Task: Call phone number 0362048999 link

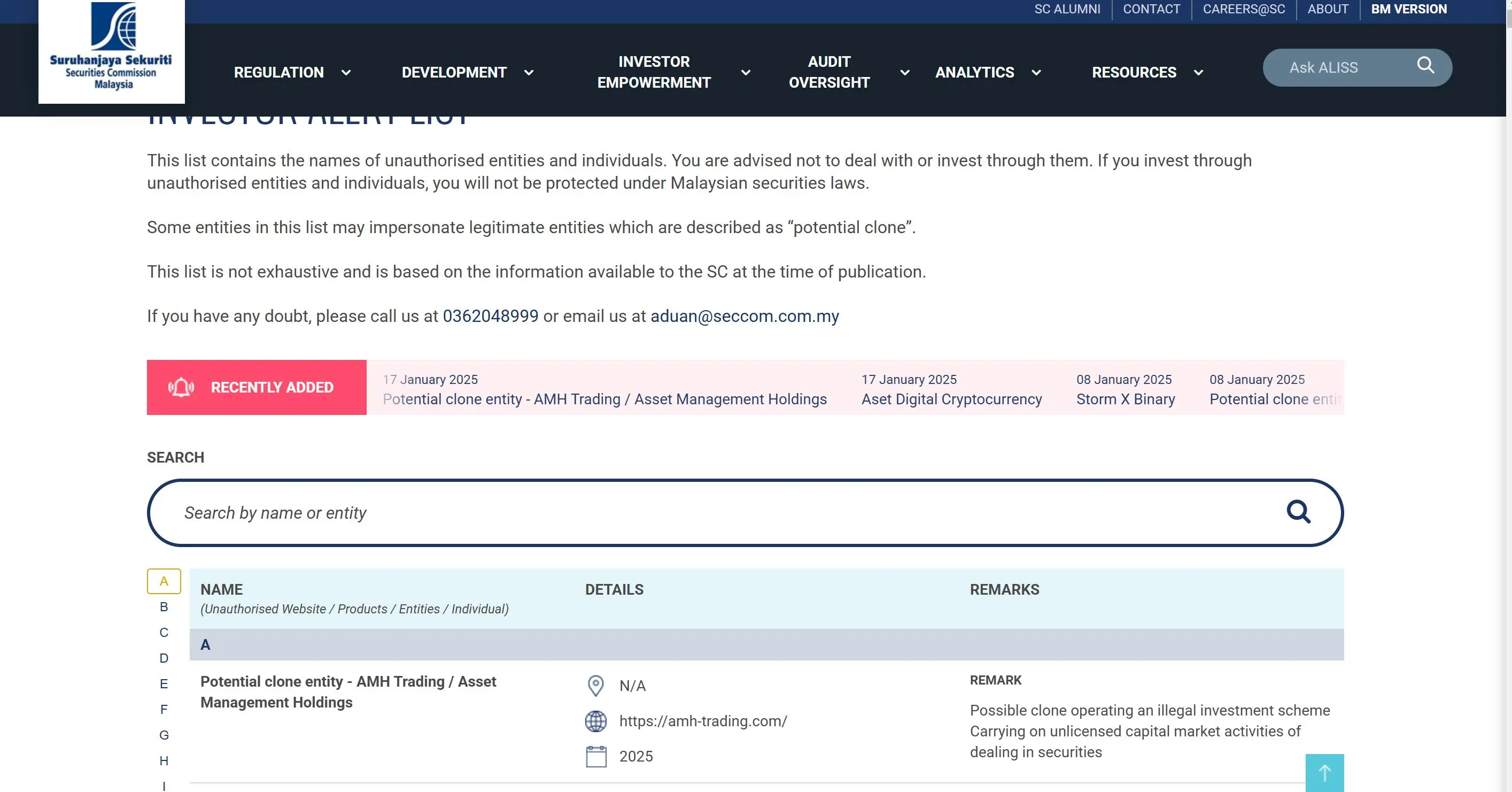Action: coord(490,316)
